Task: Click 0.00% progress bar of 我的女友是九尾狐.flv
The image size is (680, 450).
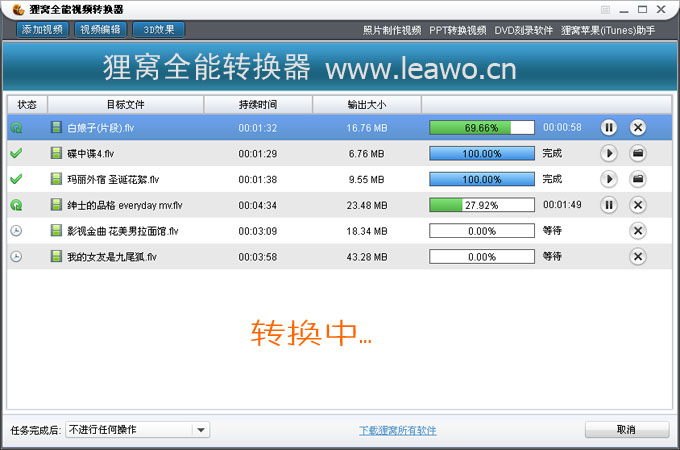Action: coord(482,257)
